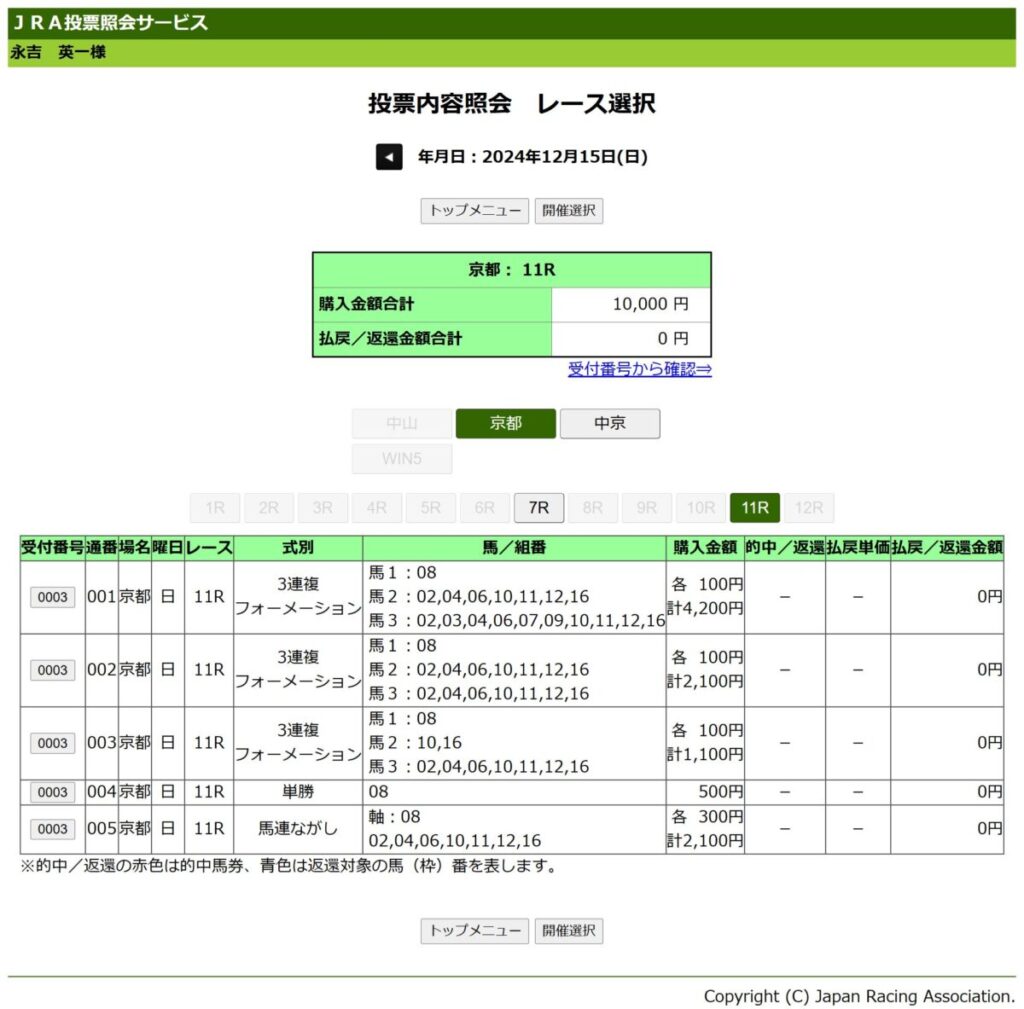The width and height of the screenshot is (1024, 1009).
Task: Click the 購入金額 column header
Action: click(x=705, y=547)
